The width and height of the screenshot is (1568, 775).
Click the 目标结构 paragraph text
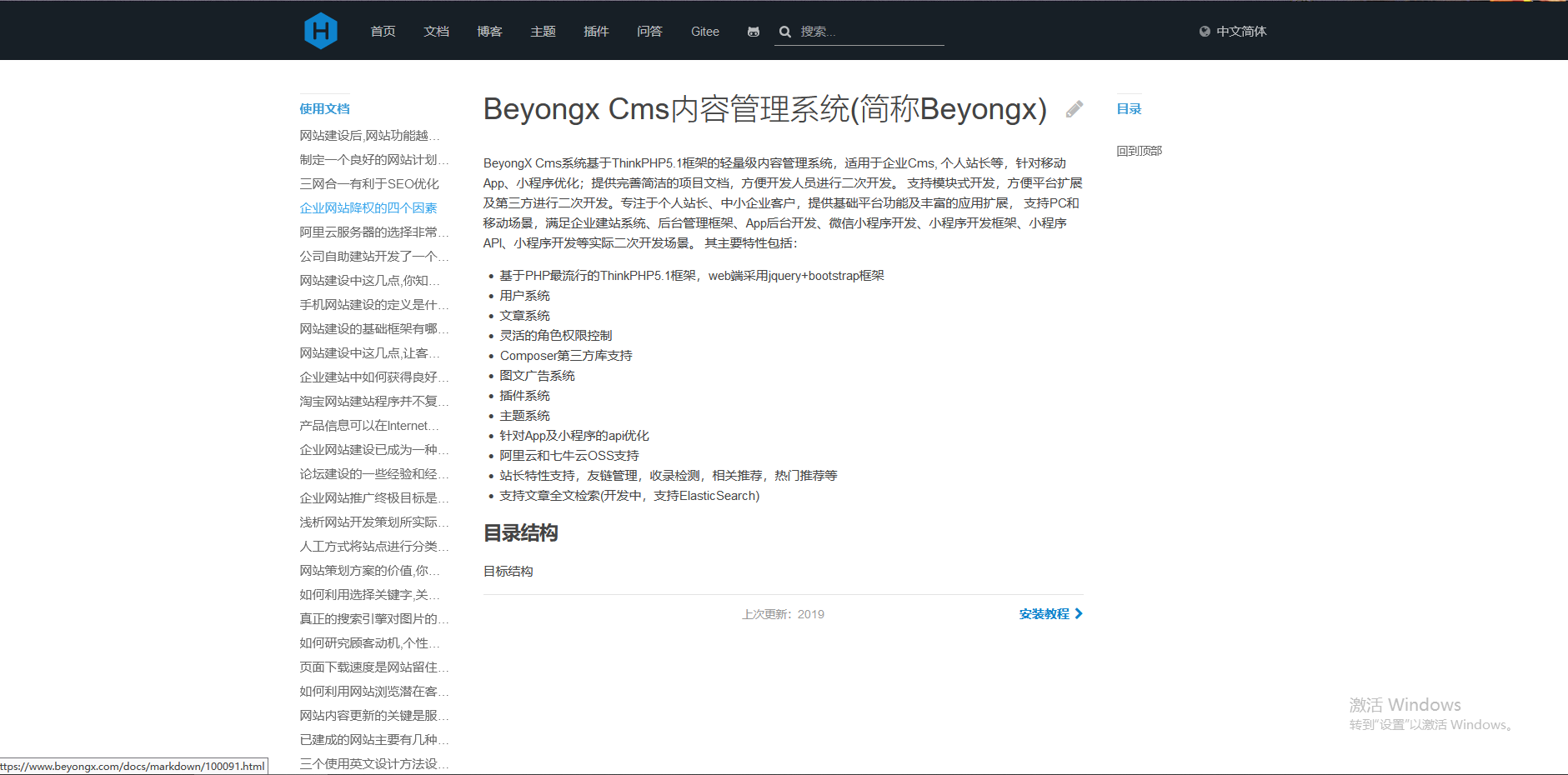(508, 571)
